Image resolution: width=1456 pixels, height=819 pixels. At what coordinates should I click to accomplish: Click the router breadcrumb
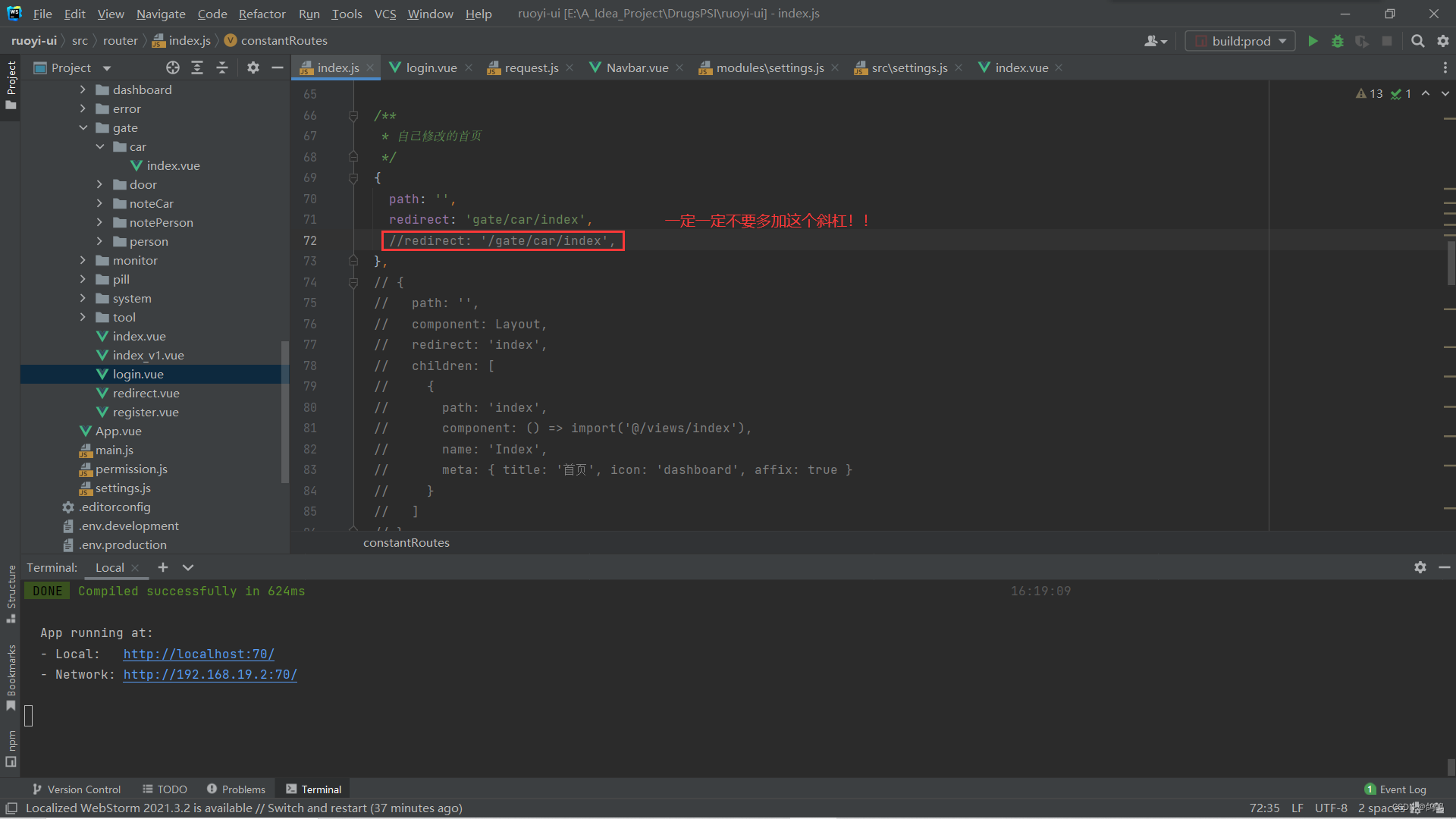(121, 40)
